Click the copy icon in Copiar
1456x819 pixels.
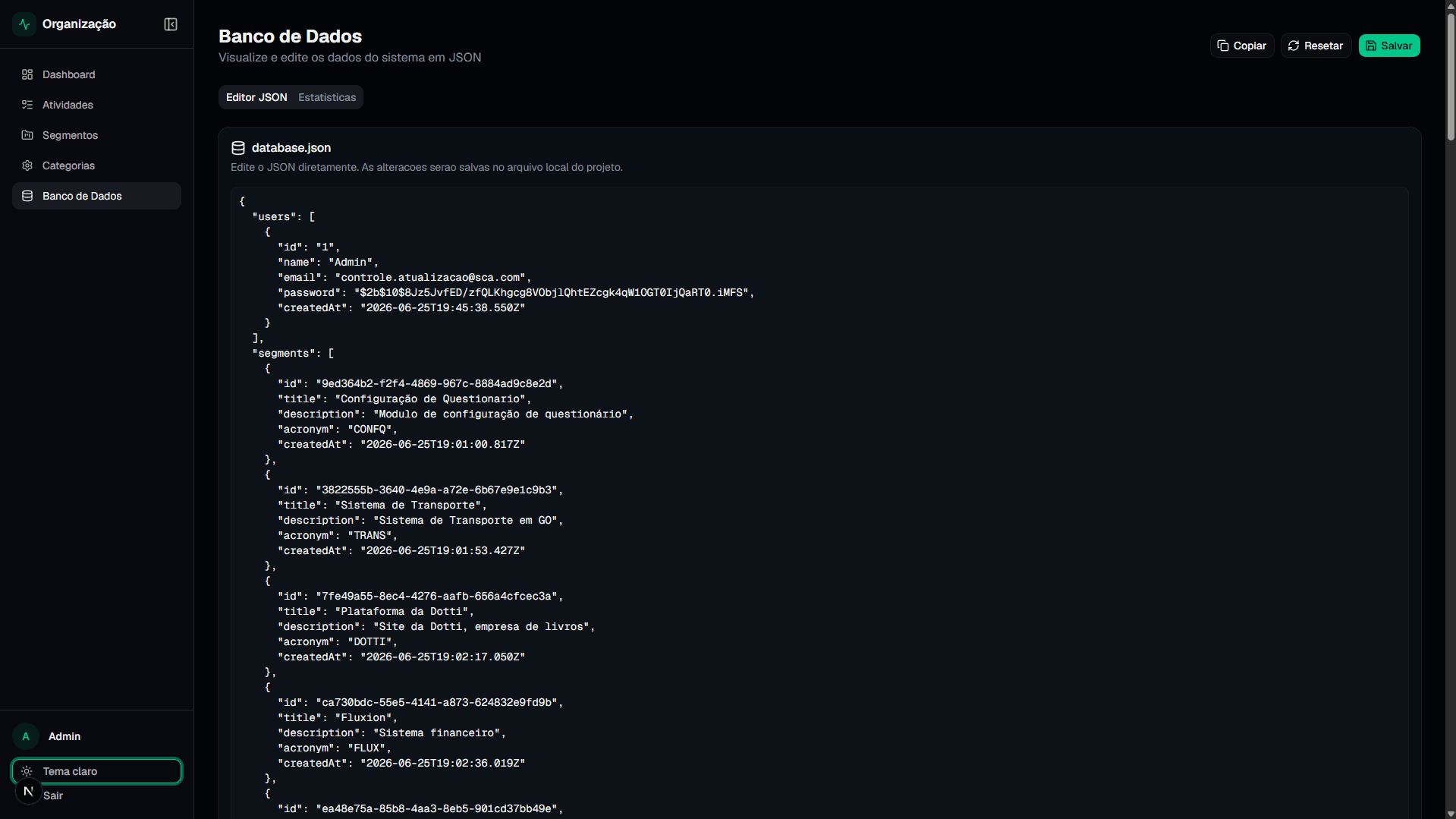1223,46
